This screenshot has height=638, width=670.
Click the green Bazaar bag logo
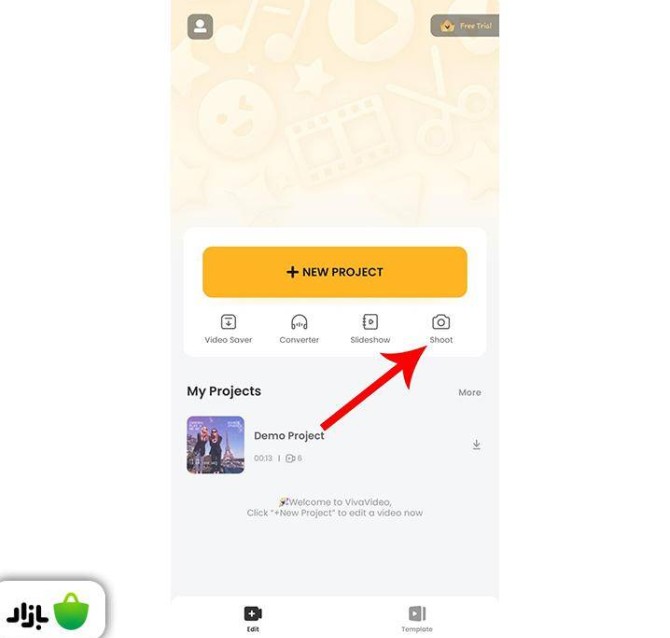click(x=71, y=611)
